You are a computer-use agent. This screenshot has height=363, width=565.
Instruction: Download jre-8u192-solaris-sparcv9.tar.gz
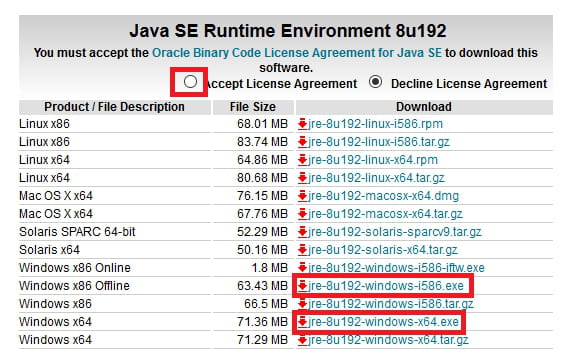pyautogui.click(x=395, y=232)
